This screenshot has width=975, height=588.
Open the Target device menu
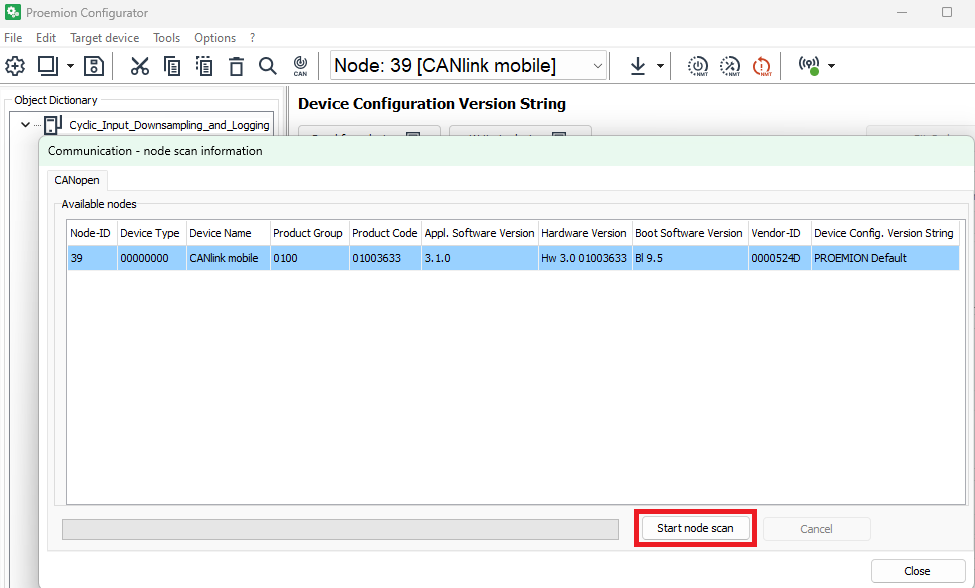click(x=104, y=37)
